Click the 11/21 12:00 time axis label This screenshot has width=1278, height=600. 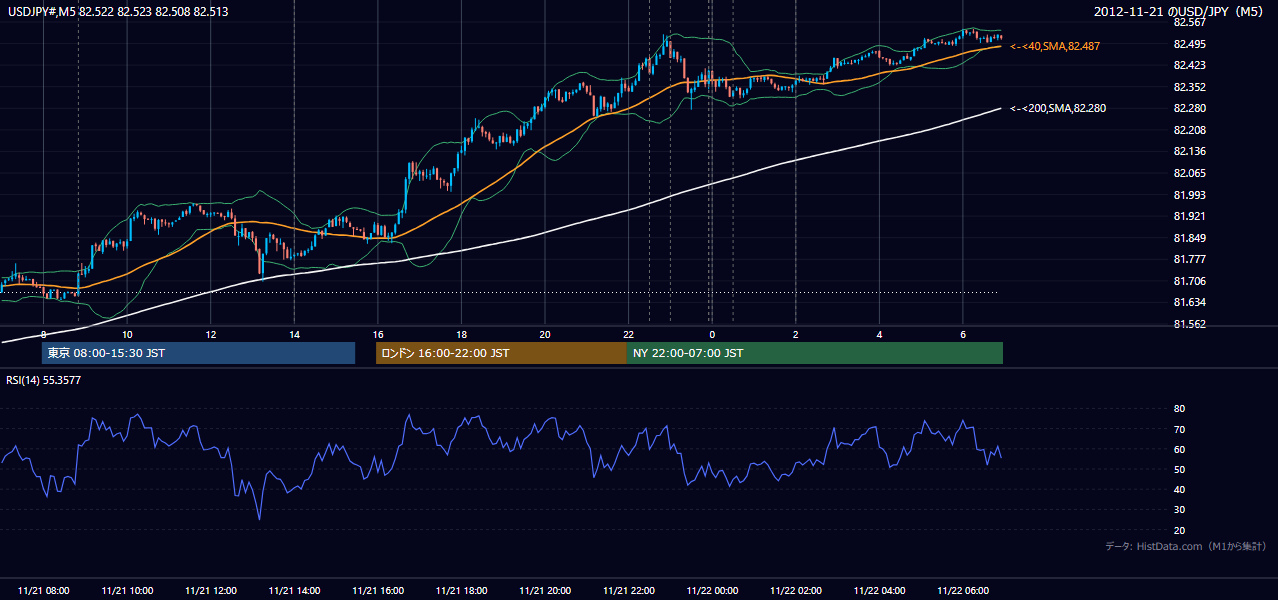(x=211, y=591)
